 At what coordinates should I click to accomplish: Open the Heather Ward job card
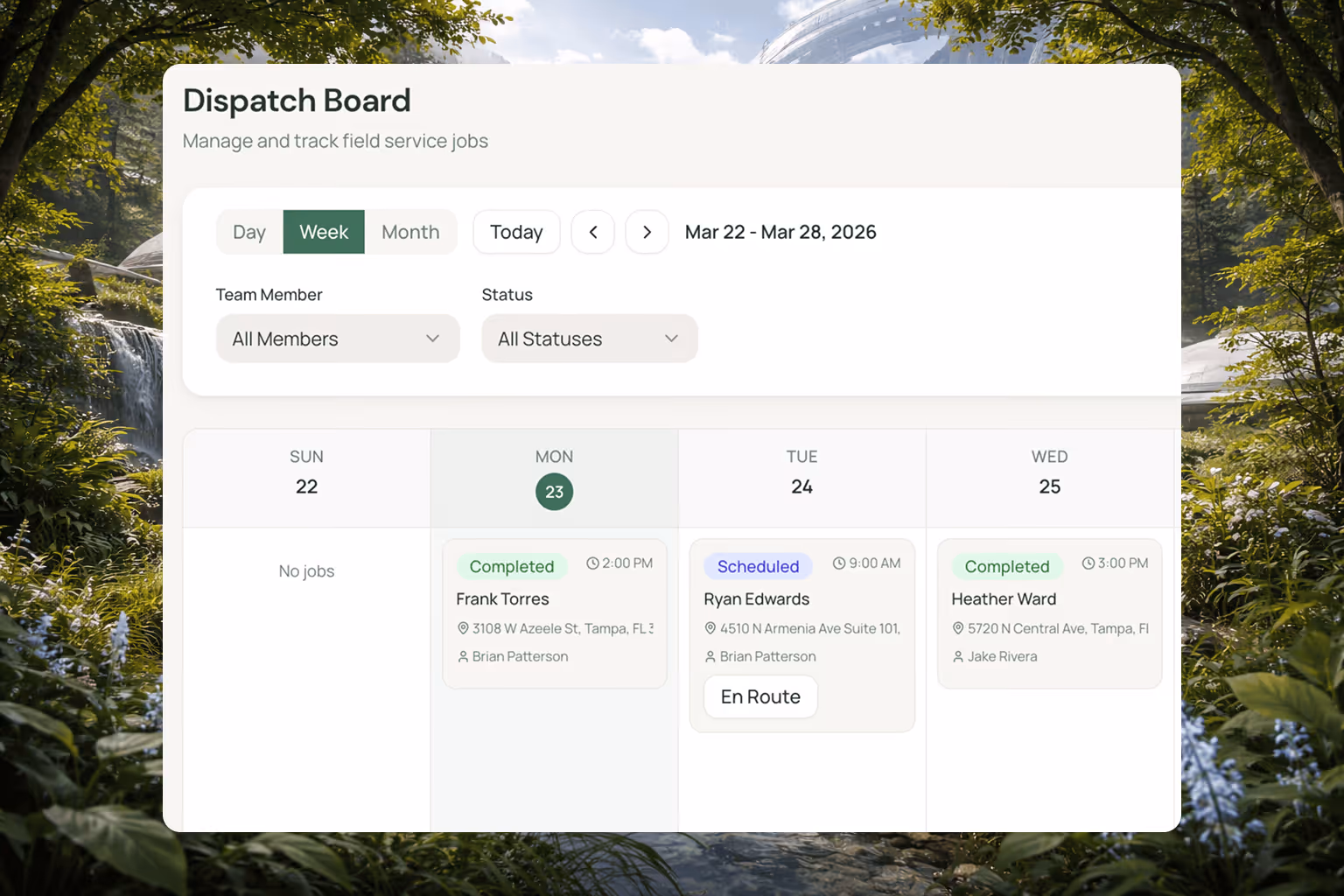tap(1050, 613)
